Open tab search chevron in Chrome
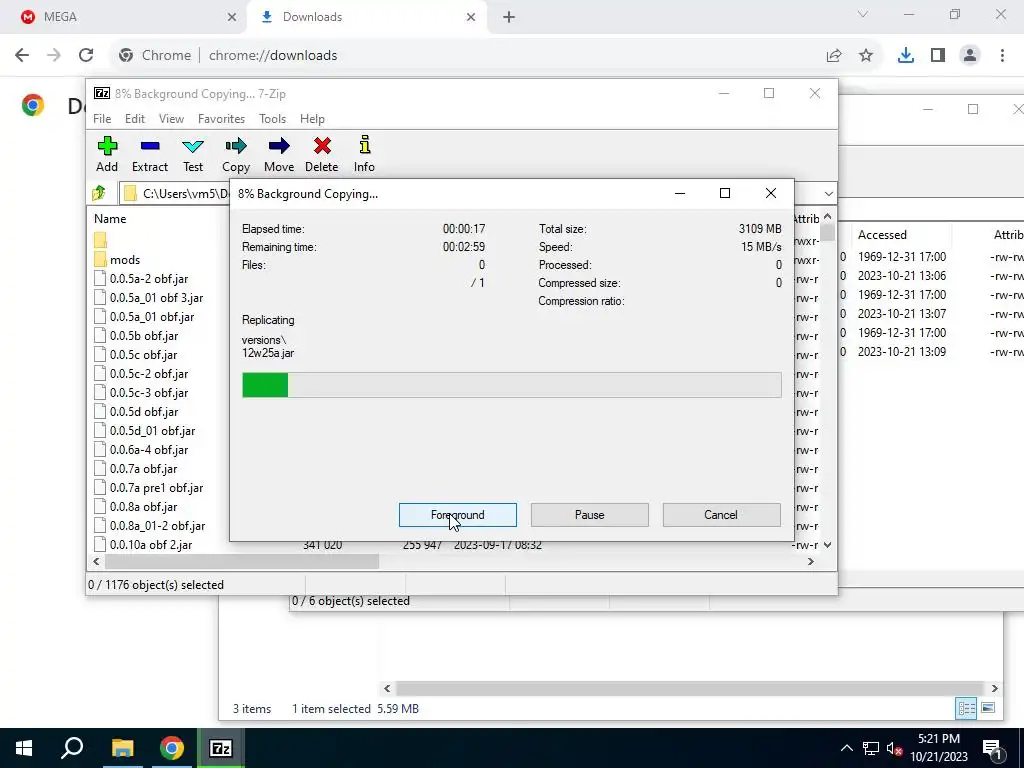This screenshot has width=1024, height=768. [x=863, y=14]
